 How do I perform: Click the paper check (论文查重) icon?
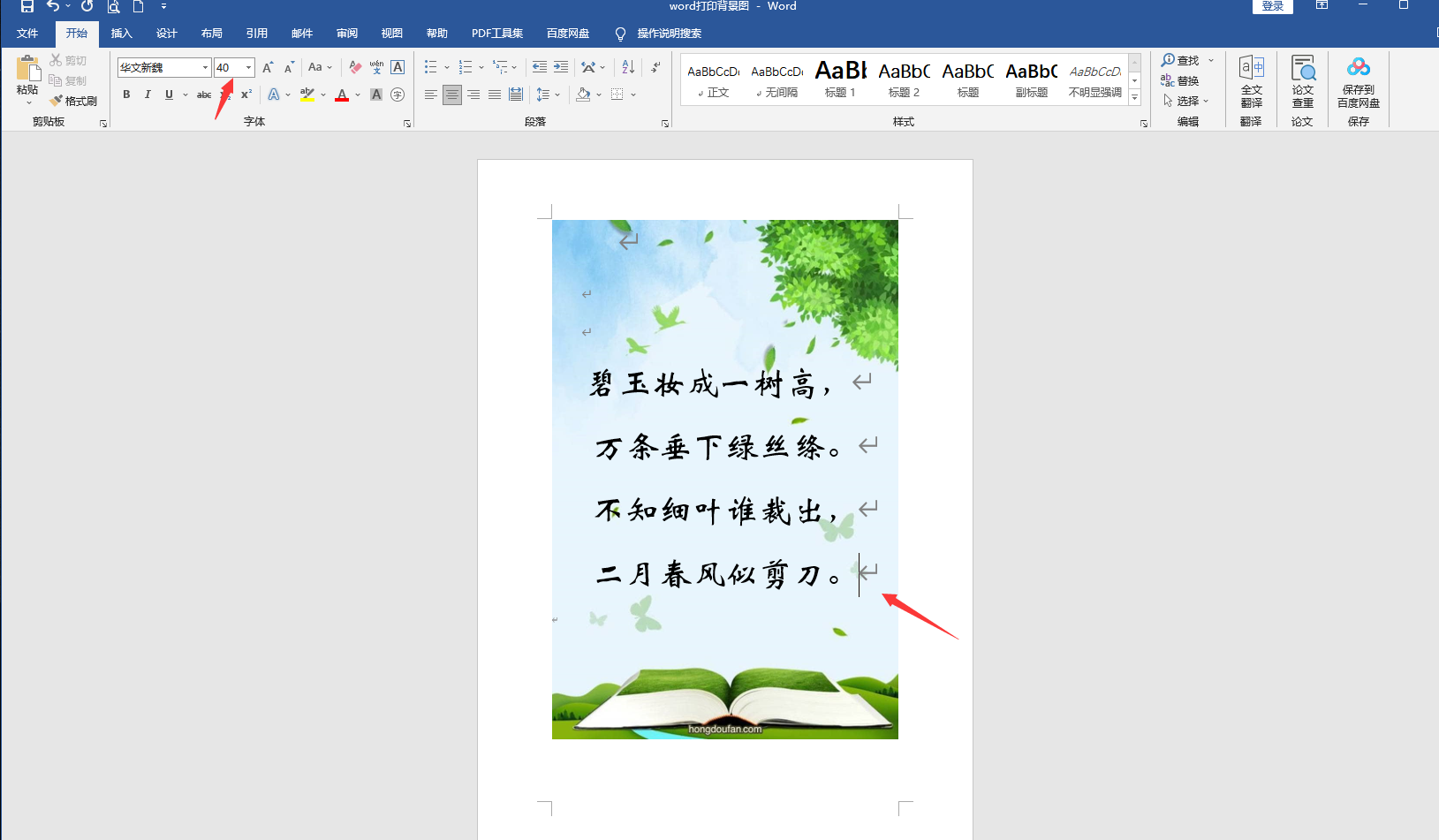pyautogui.click(x=1302, y=81)
